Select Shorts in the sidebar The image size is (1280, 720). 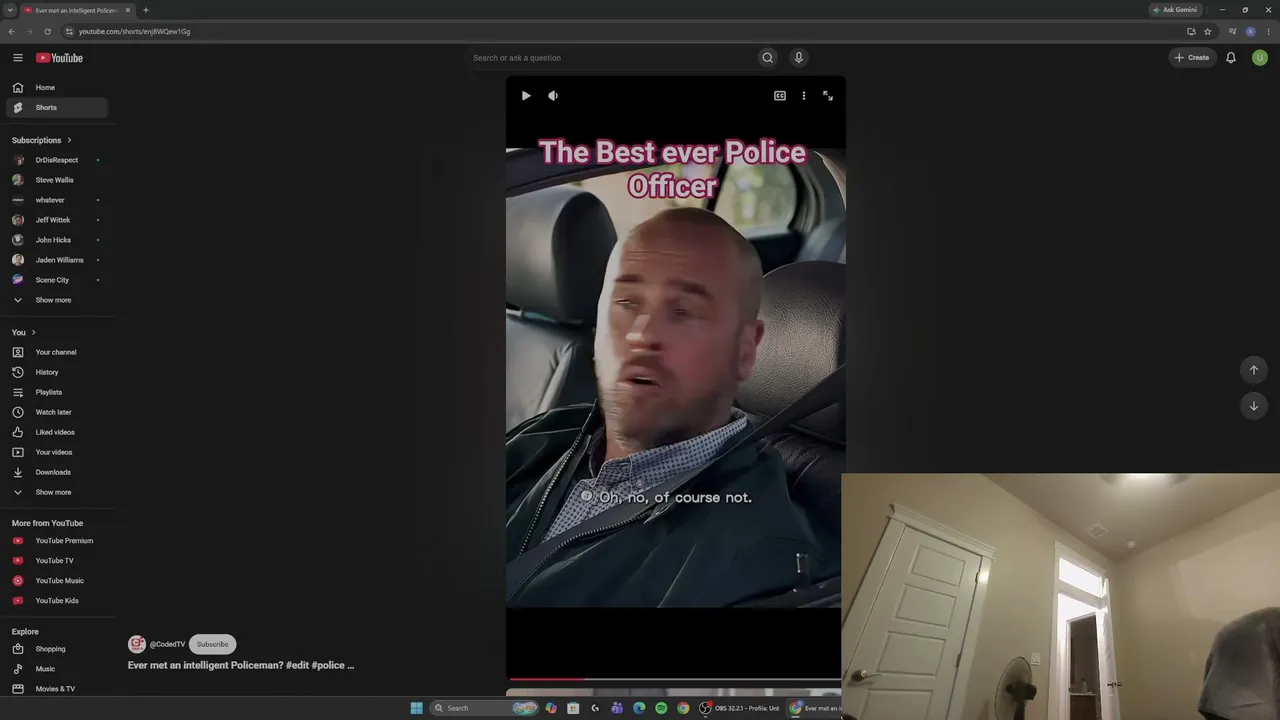pyautogui.click(x=57, y=108)
